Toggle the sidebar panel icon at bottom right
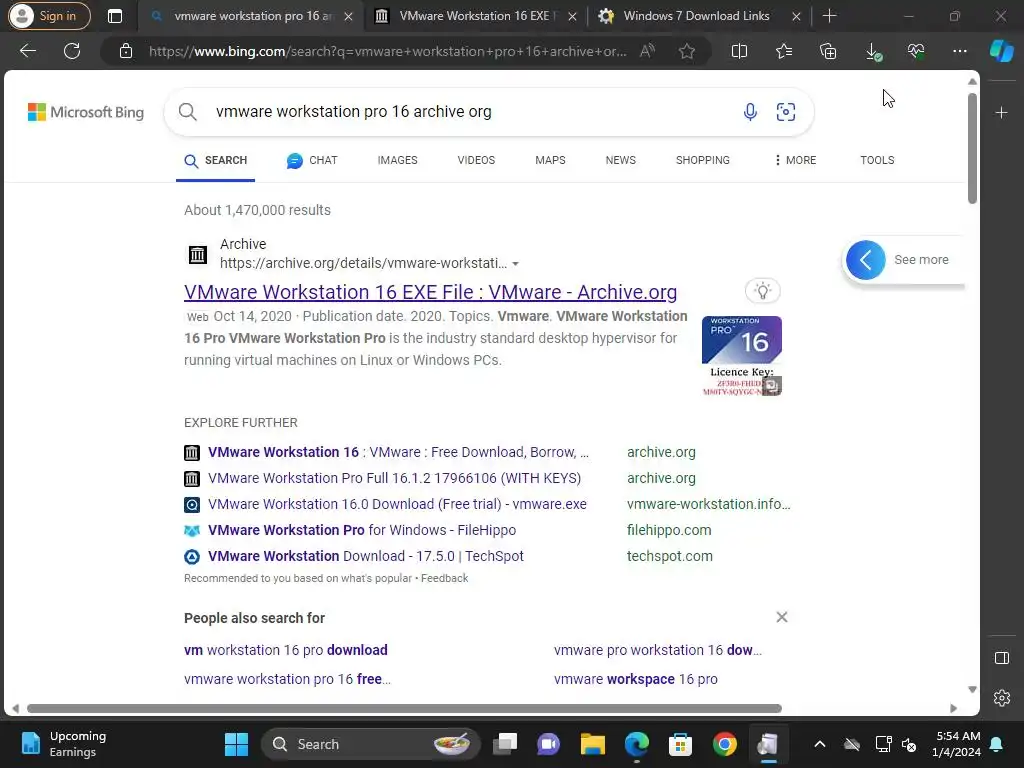Image resolution: width=1024 pixels, height=768 pixels. [x=1002, y=658]
